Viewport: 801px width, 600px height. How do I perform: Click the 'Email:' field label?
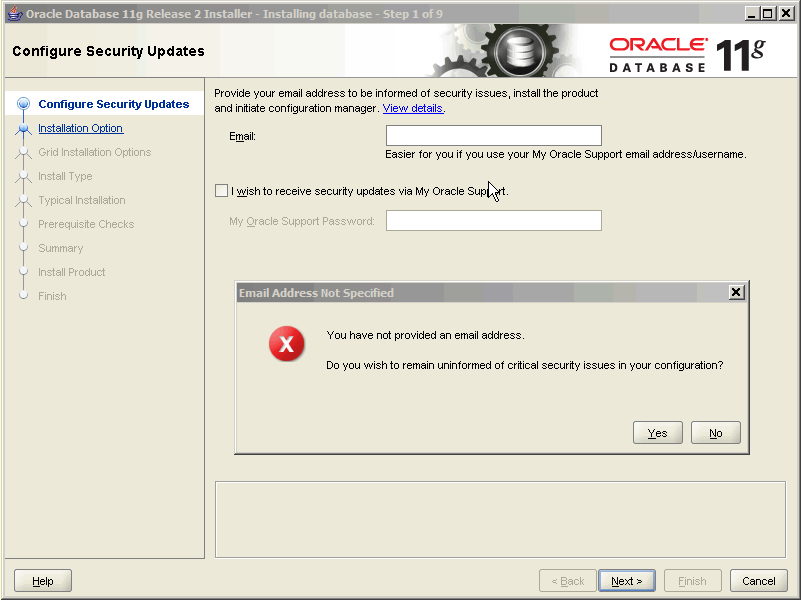[x=242, y=136]
